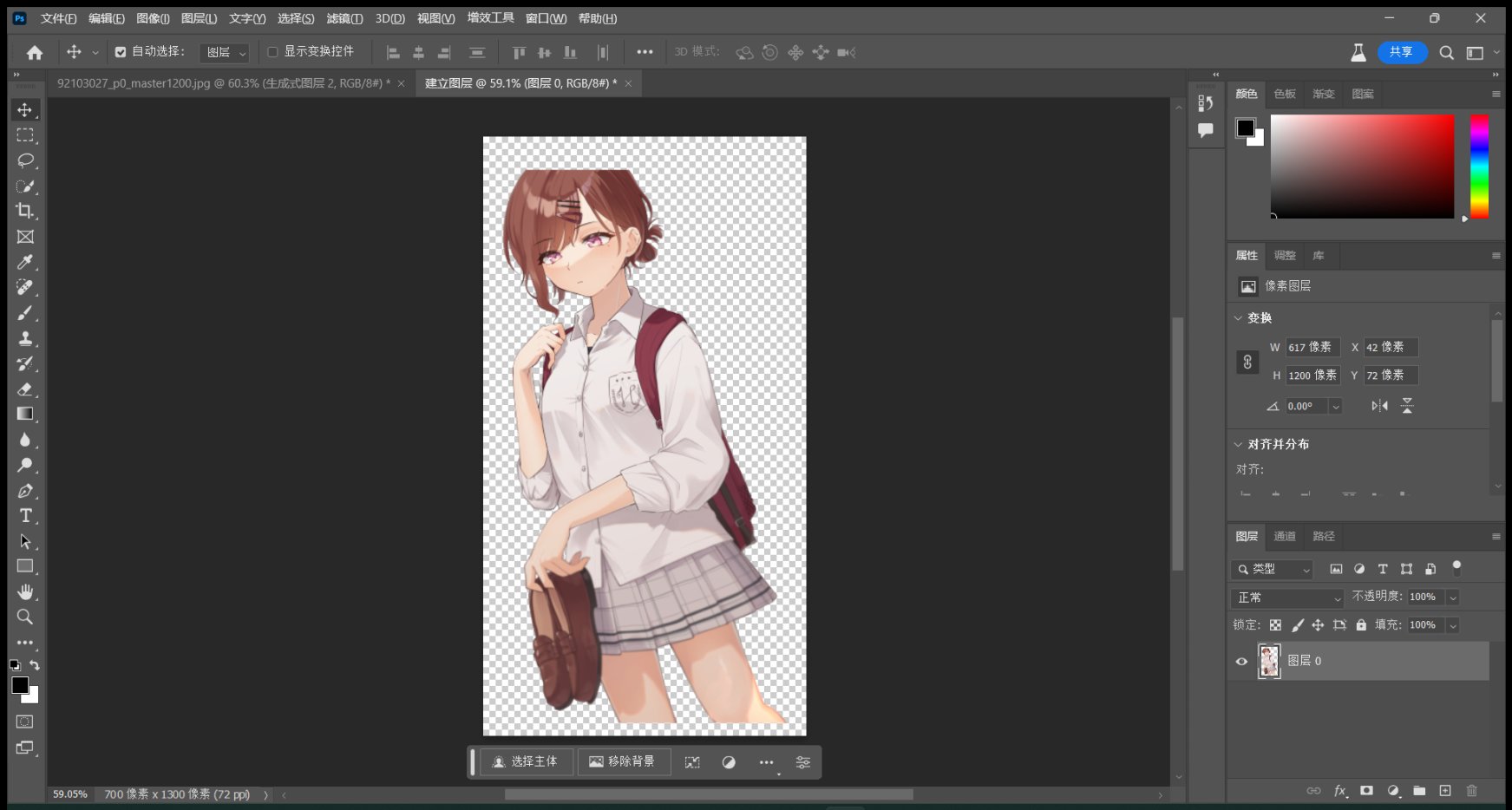Flip horizontally in Properties panel
Viewport: 1512px width, 810px height.
(x=1379, y=406)
